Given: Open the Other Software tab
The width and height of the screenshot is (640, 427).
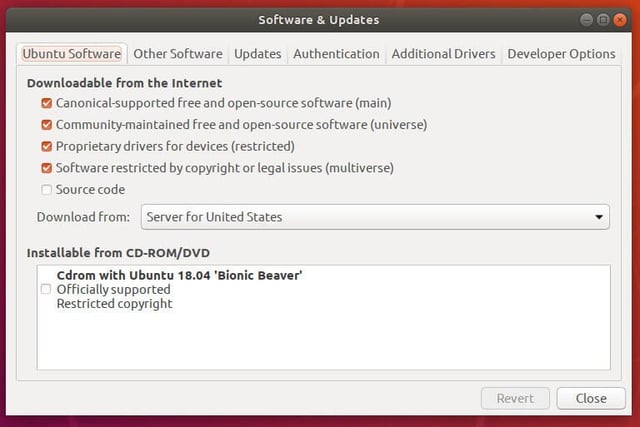Looking at the screenshot, I should coord(178,54).
